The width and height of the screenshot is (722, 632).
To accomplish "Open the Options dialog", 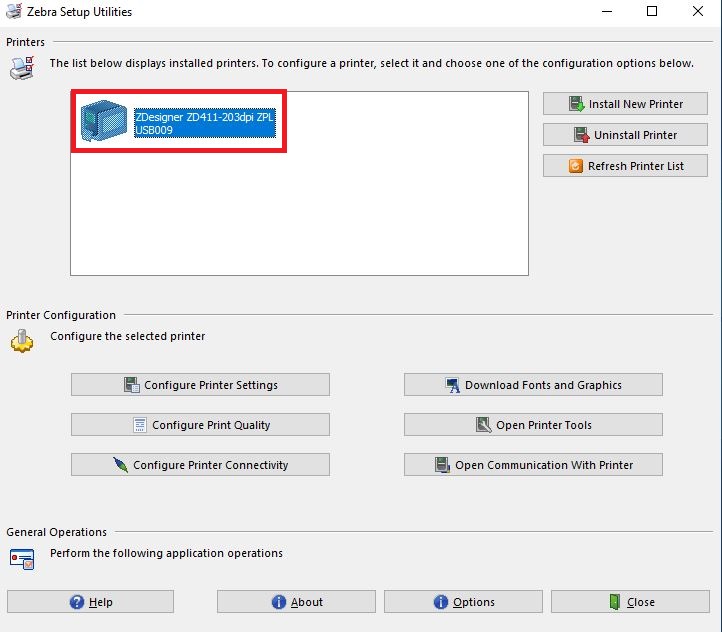I will [x=463, y=602].
